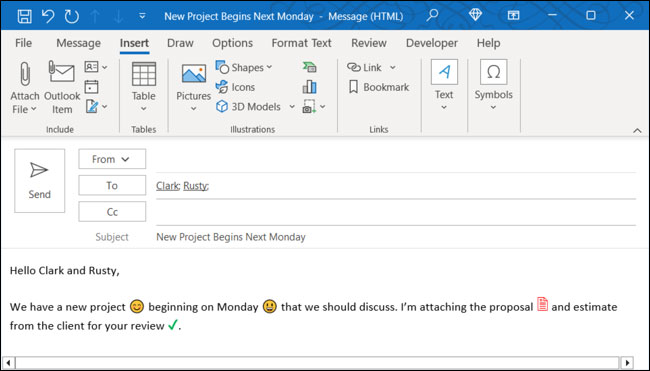Viewport: 650px width, 371px height.
Task: Expand the Link dropdown arrow
Action: pyautogui.click(x=393, y=67)
